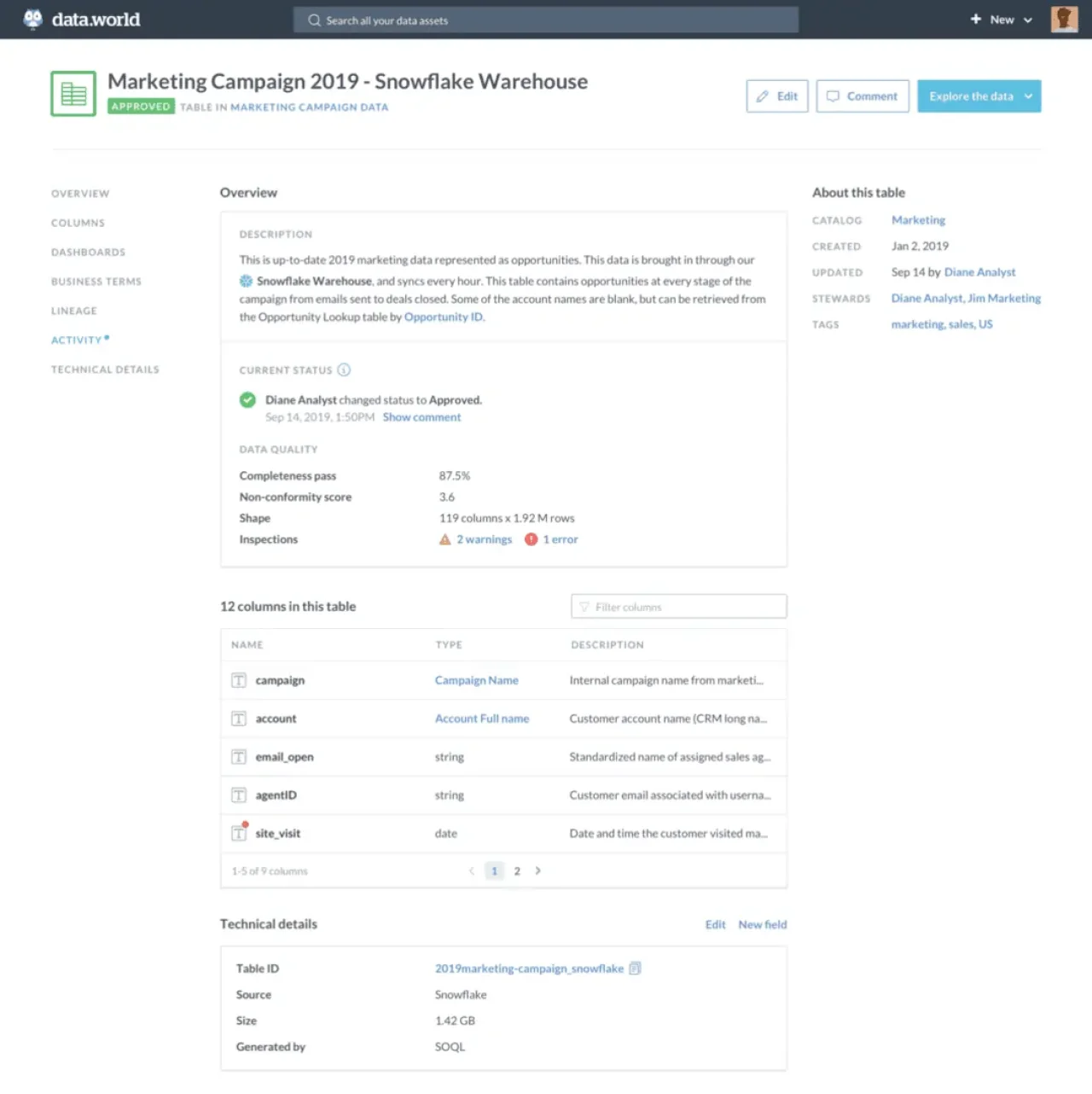Click the text-type icon for email_open column
The width and height of the screenshot is (1092, 1094).
point(239,757)
